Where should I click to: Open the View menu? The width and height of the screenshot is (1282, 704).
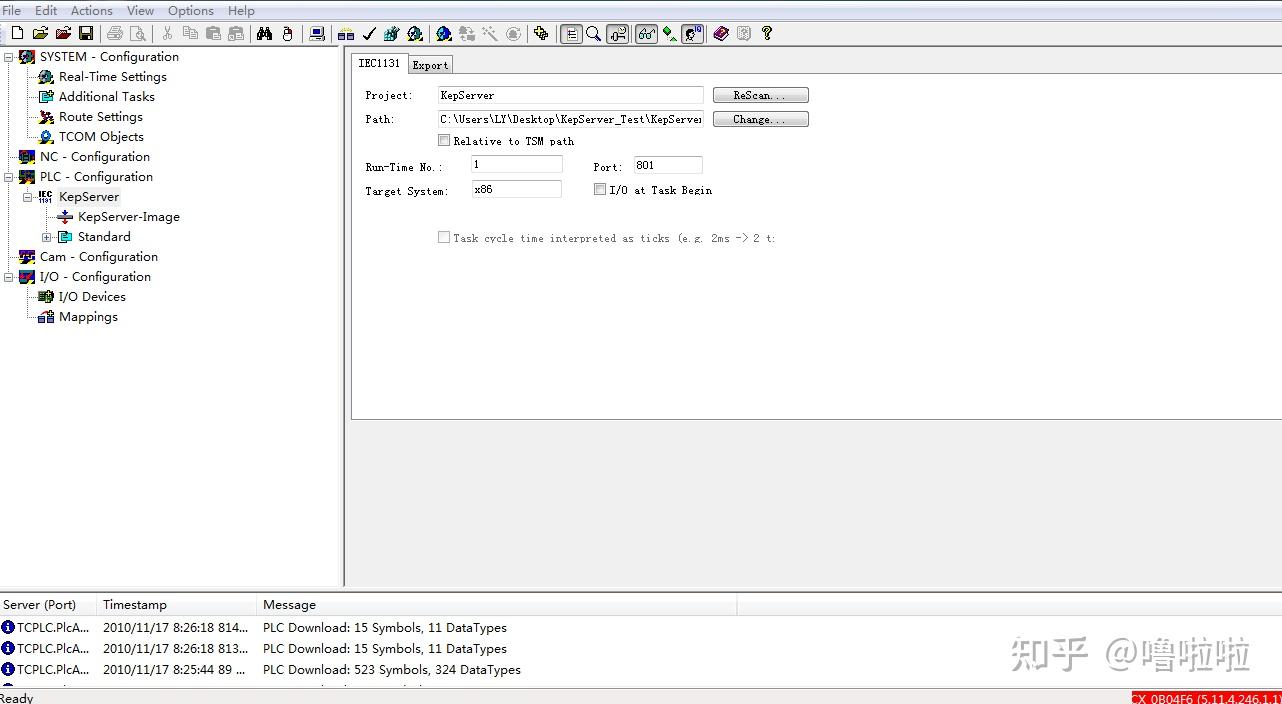pos(140,10)
